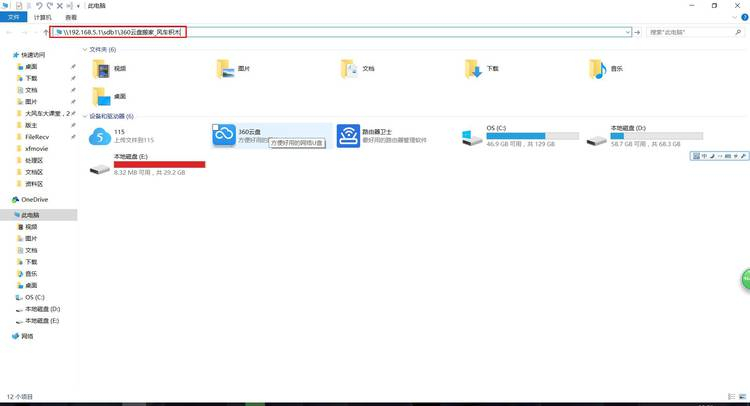This screenshot has width=750, height=406.
Task: Tick the checkbox on the 360云盘 item
Action: [215, 127]
